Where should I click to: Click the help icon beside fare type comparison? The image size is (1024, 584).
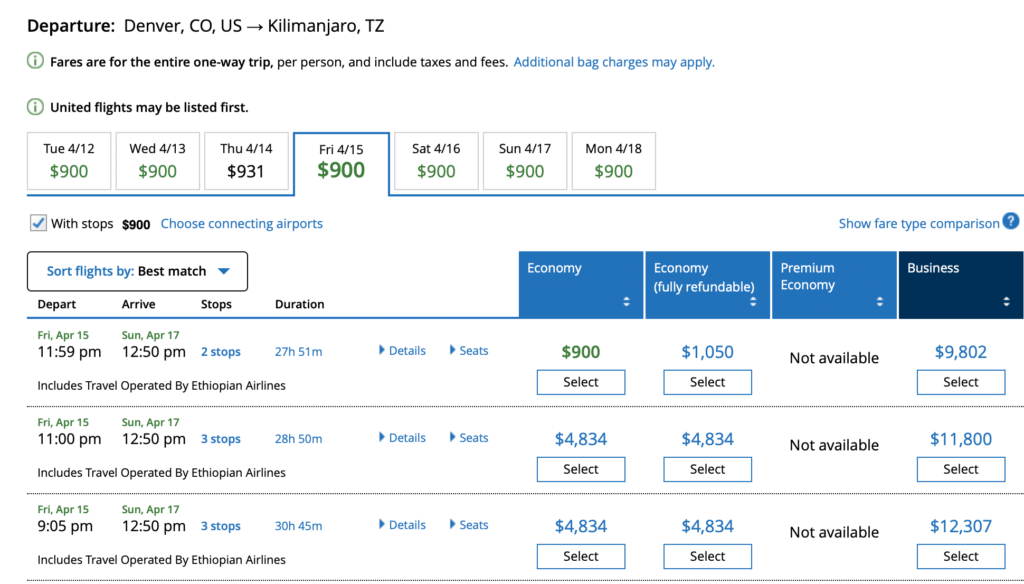[1011, 222]
